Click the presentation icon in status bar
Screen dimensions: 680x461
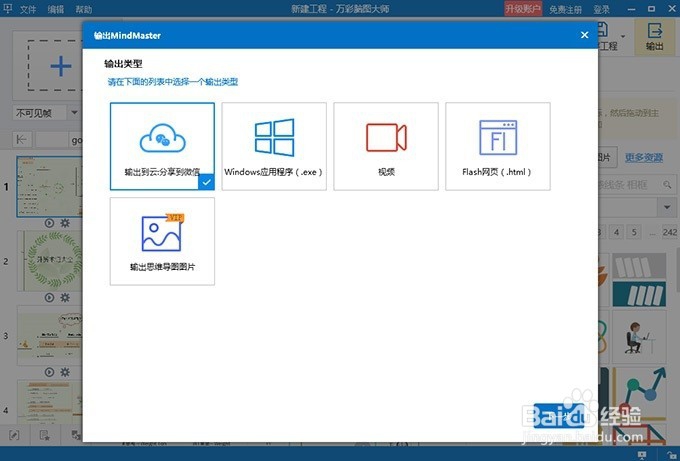tap(642, 454)
